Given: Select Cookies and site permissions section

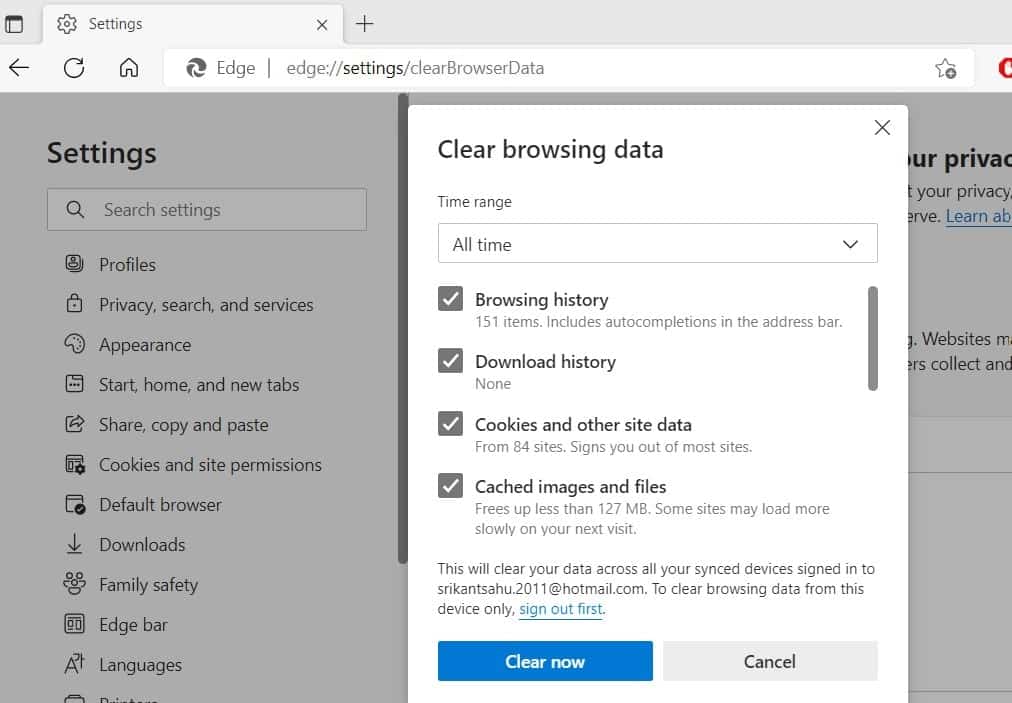Looking at the screenshot, I should click(x=210, y=465).
